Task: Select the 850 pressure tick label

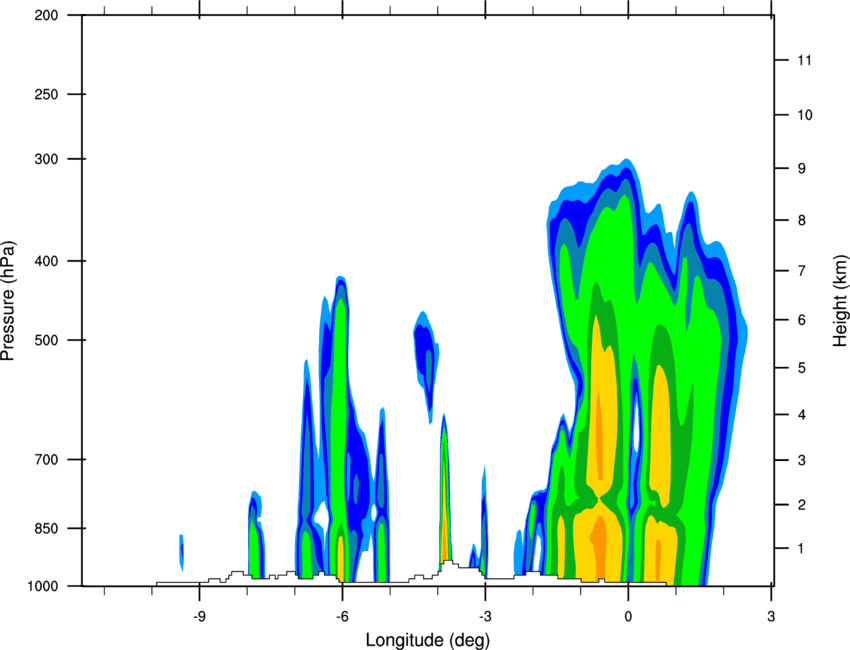Action: coord(46,528)
